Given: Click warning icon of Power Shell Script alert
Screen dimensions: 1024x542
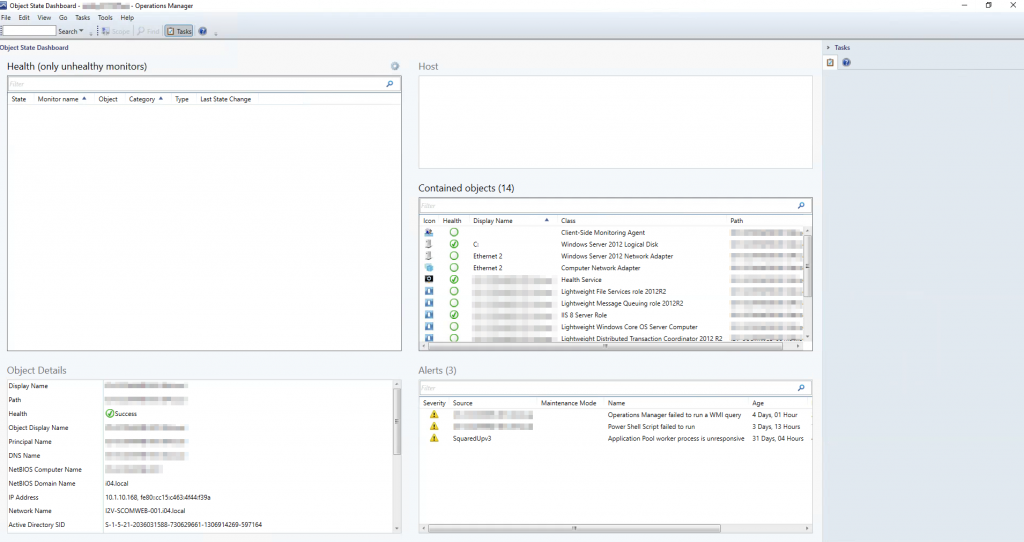Looking at the screenshot, I should (x=434, y=426).
